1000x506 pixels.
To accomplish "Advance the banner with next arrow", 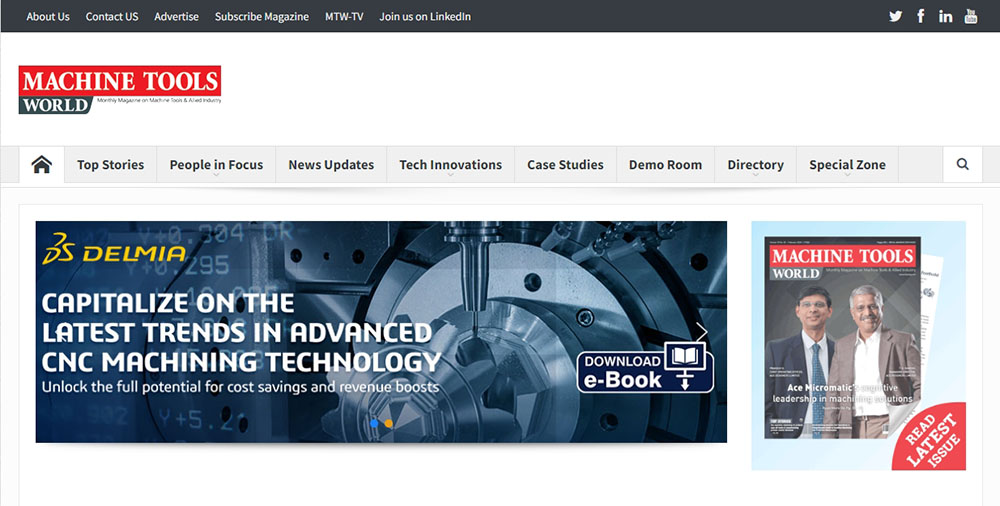I will click(x=702, y=332).
